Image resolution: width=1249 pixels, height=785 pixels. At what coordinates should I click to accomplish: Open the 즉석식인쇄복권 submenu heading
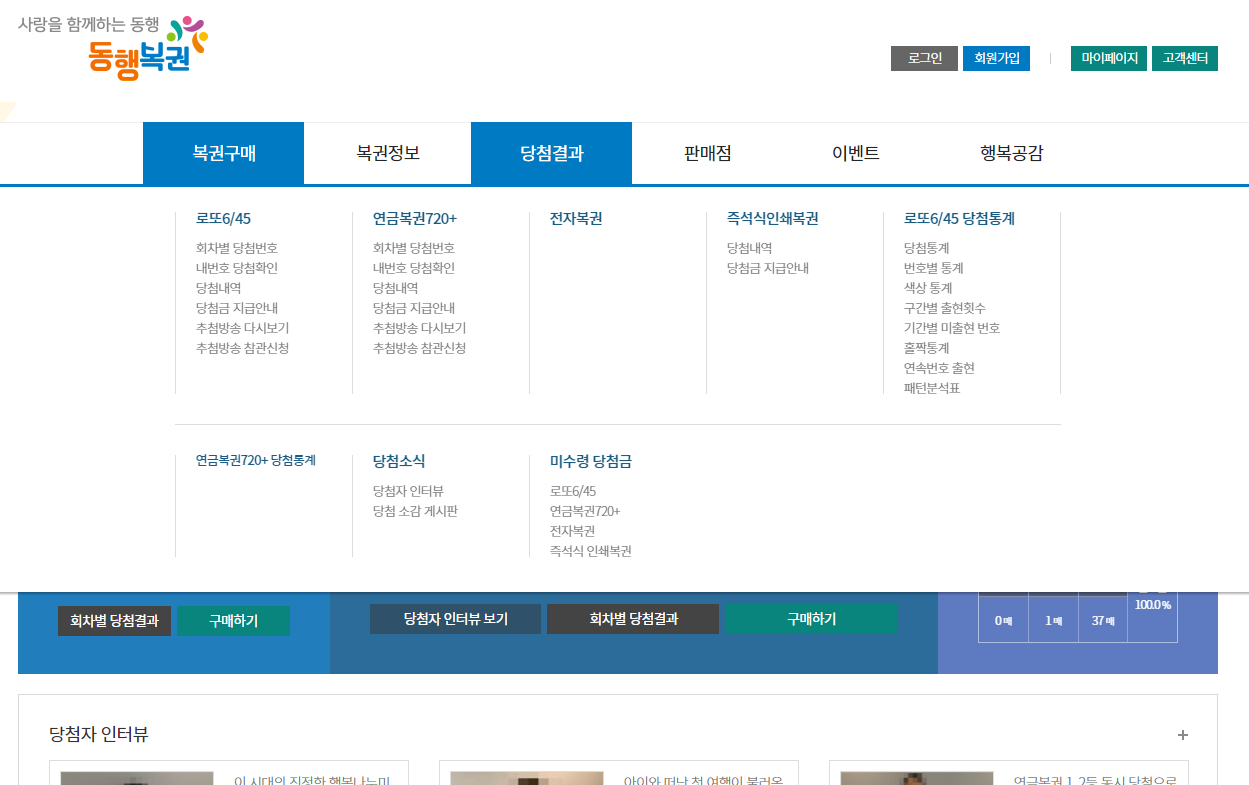pyautogui.click(x=773, y=218)
